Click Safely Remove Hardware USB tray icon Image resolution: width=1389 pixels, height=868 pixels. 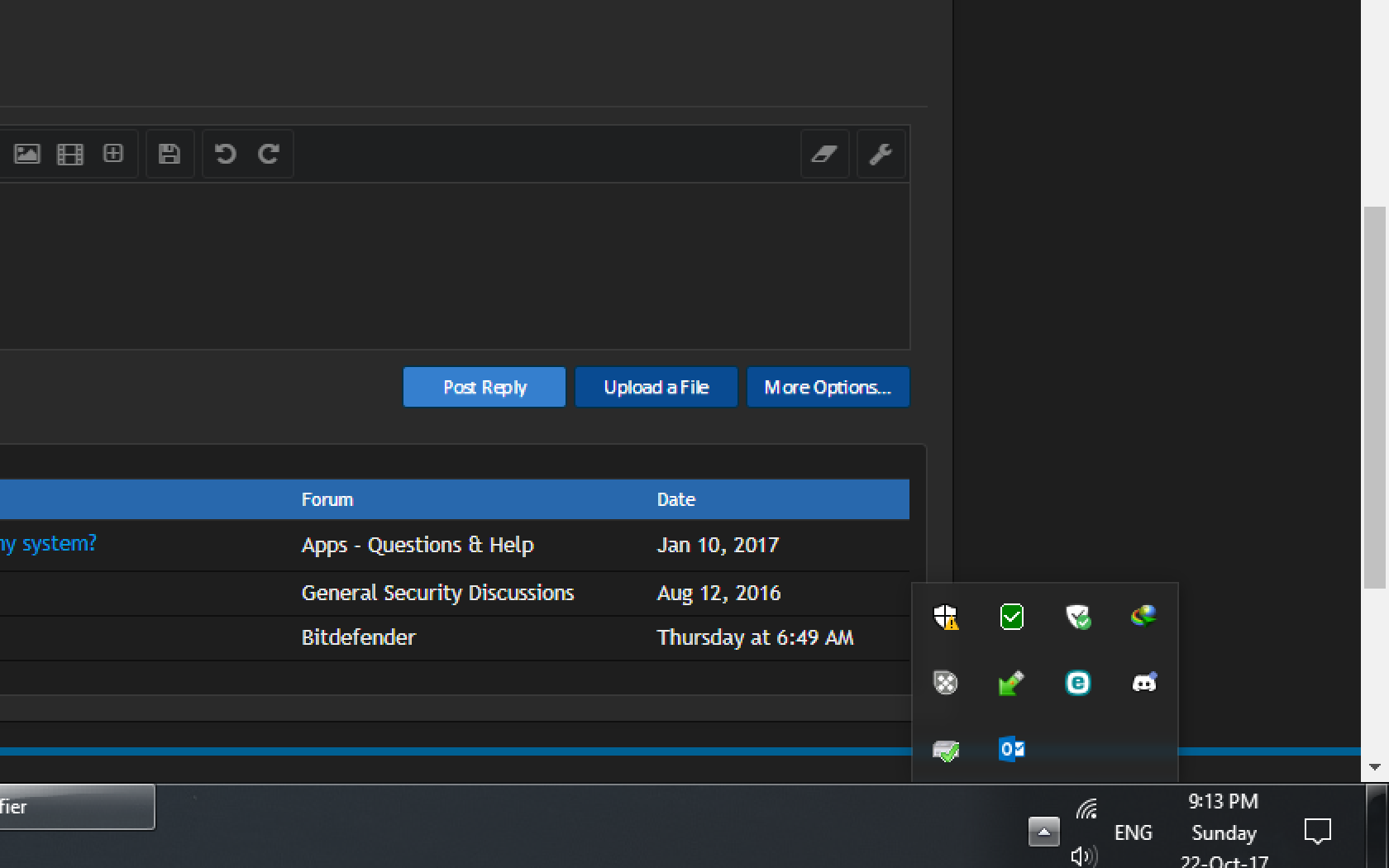click(1012, 683)
